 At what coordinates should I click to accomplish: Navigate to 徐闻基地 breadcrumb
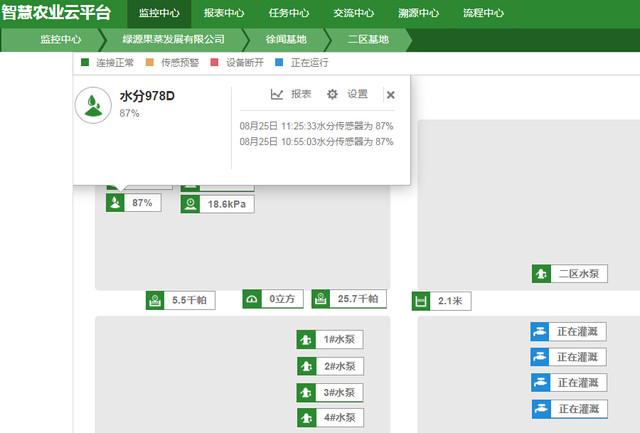pyautogui.click(x=285, y=40)
